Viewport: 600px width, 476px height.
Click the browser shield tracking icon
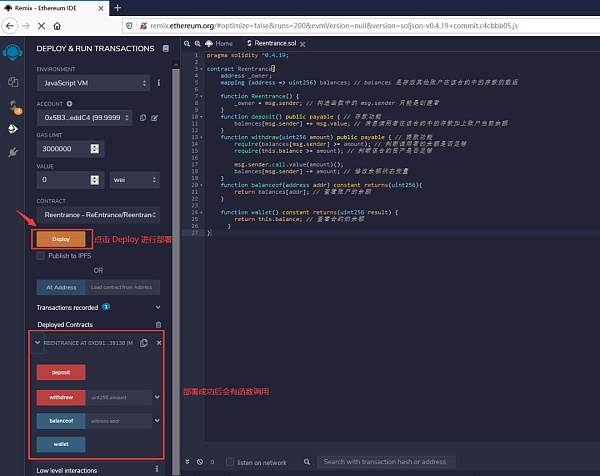coord(129,26)
